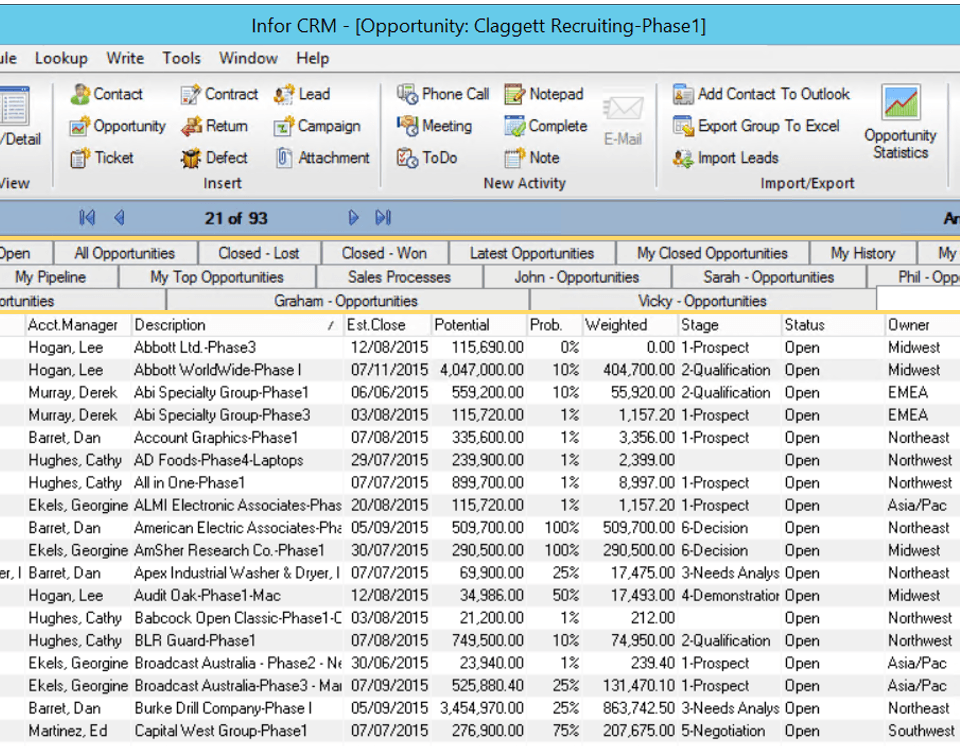Sort by Stage column header

click(730, 325)
